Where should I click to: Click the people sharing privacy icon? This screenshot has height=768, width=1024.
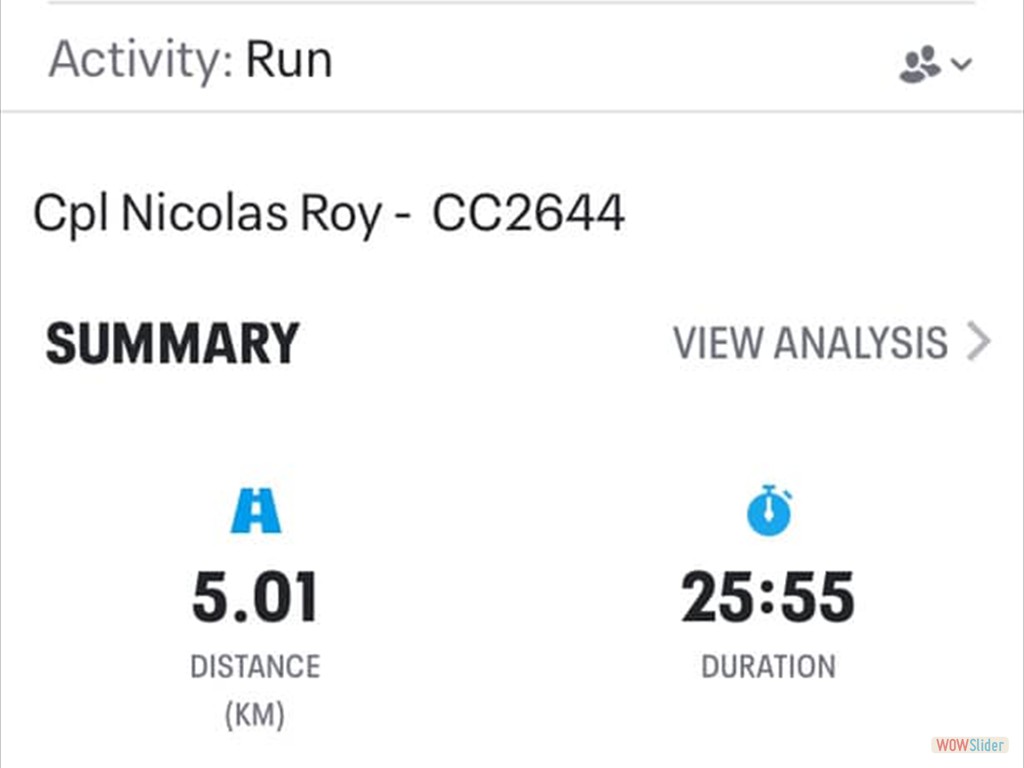coord(920,64)
